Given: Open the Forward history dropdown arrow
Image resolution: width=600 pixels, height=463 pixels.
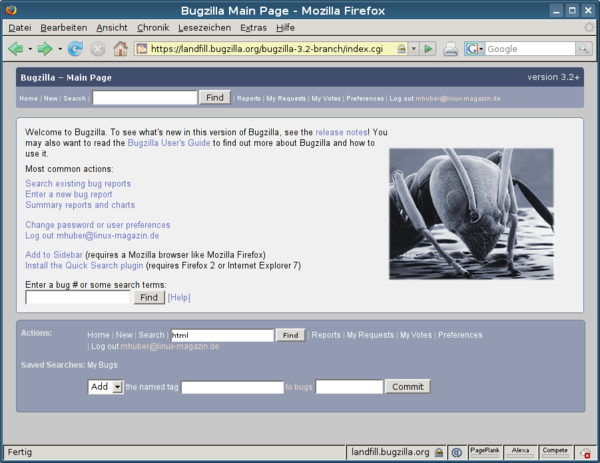Looking at the screenshot, I should point(60,49).
